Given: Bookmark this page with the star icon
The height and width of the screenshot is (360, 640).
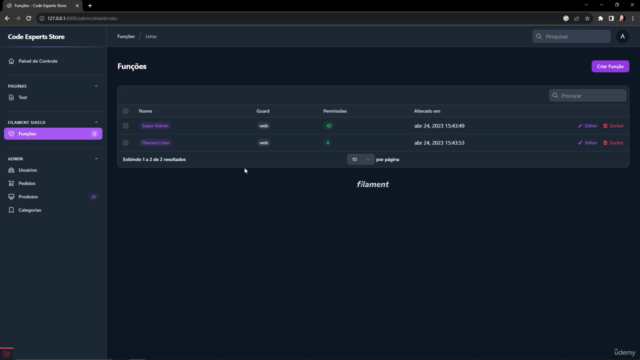Looking at the screenshot, I should 587,18.
